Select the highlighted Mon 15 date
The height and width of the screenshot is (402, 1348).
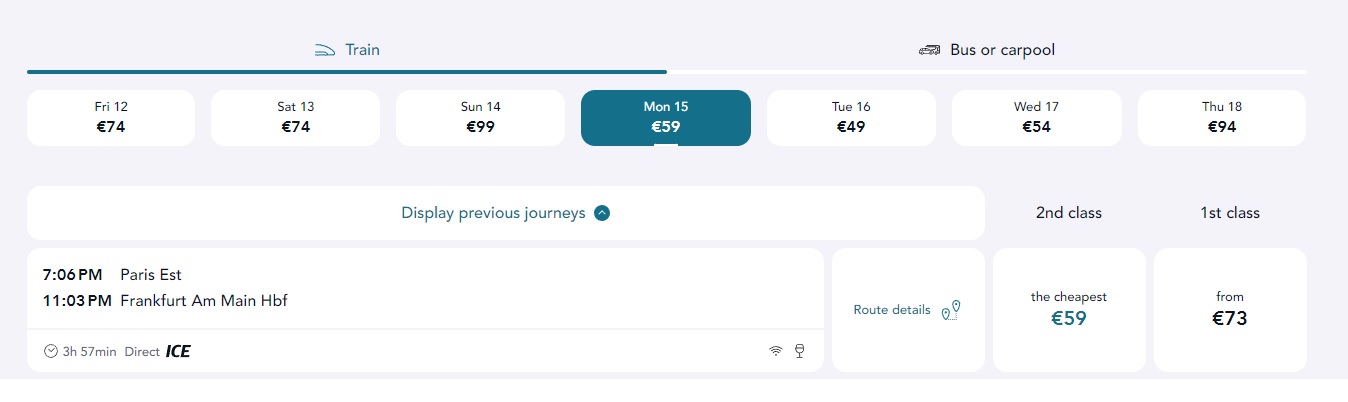point(665,117)
